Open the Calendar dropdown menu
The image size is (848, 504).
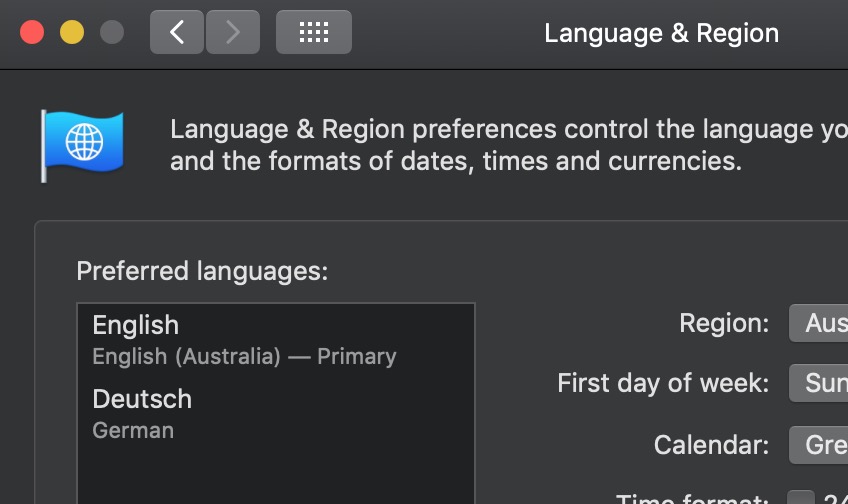pos(819,444)
